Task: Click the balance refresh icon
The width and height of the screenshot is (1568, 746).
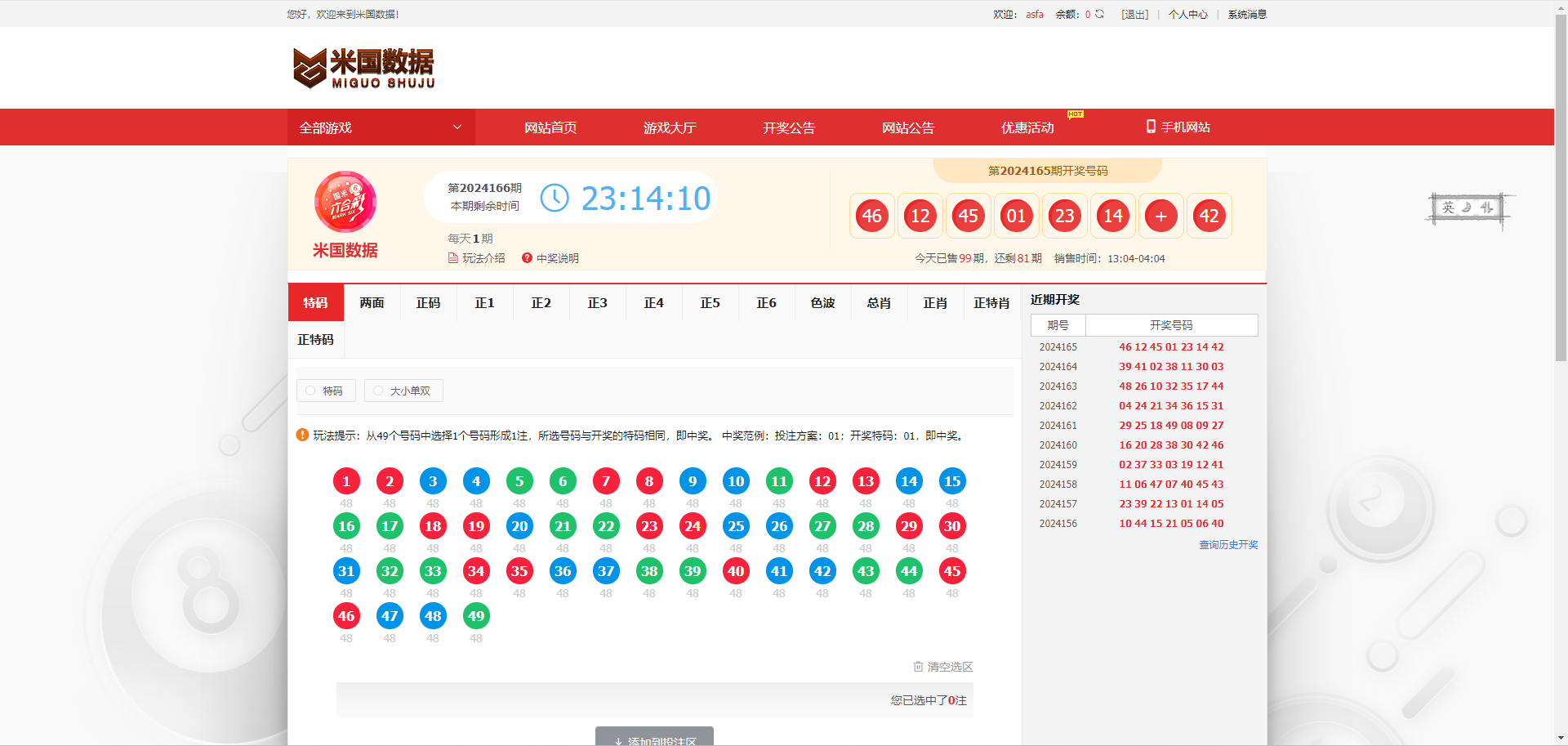Action: [1100, 14]
